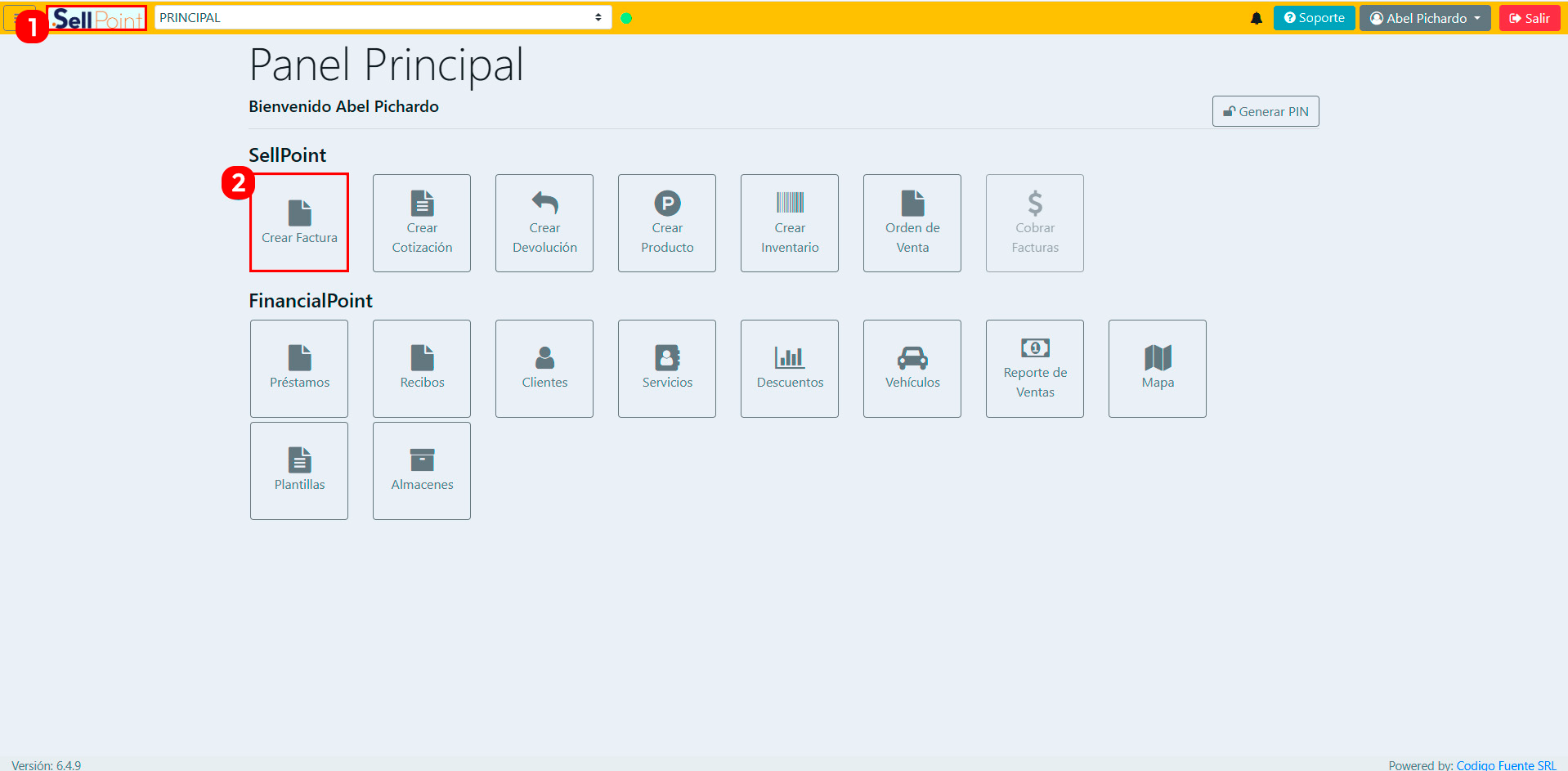Click the notifications bell icon
This screenshot has height=771, width=1568.
(x=1257, y=18)
